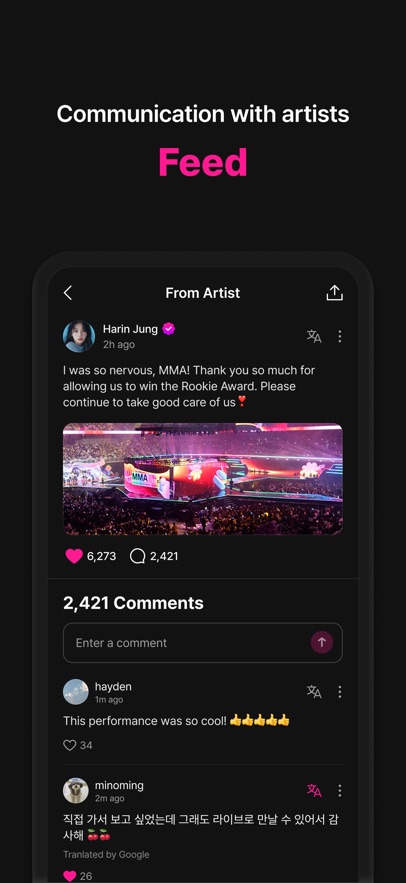View the MMA stage photo
This screenshot has height=883, width=406.
203,479
